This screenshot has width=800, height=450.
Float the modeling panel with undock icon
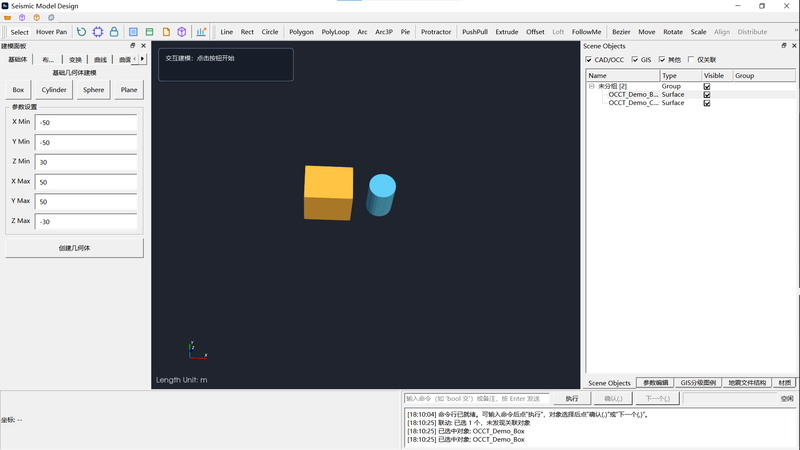133,45
